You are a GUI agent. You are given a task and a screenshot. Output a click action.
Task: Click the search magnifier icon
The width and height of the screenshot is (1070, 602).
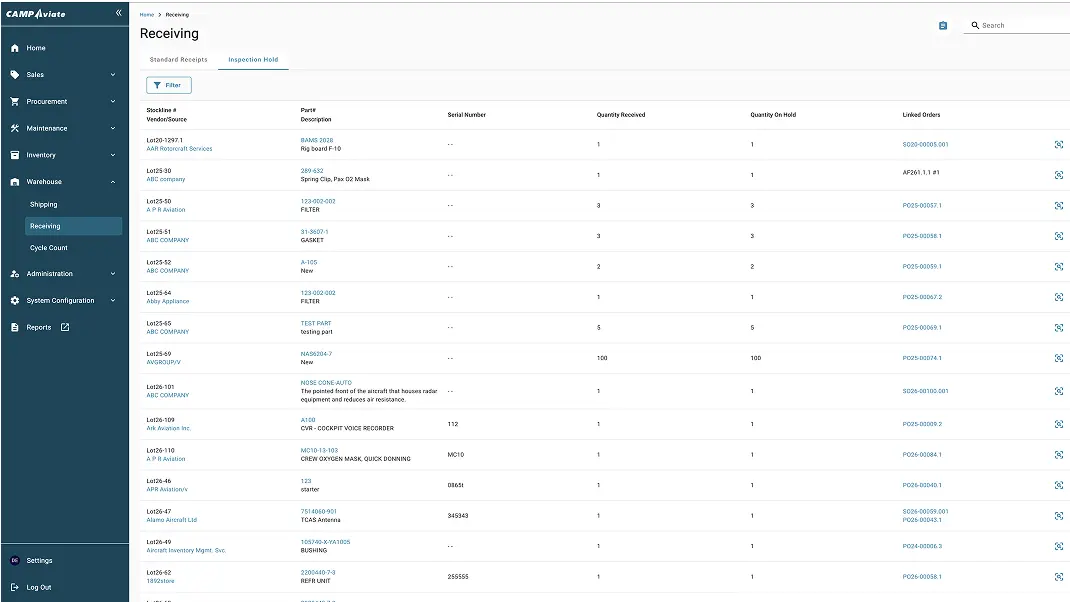[975, 25]
